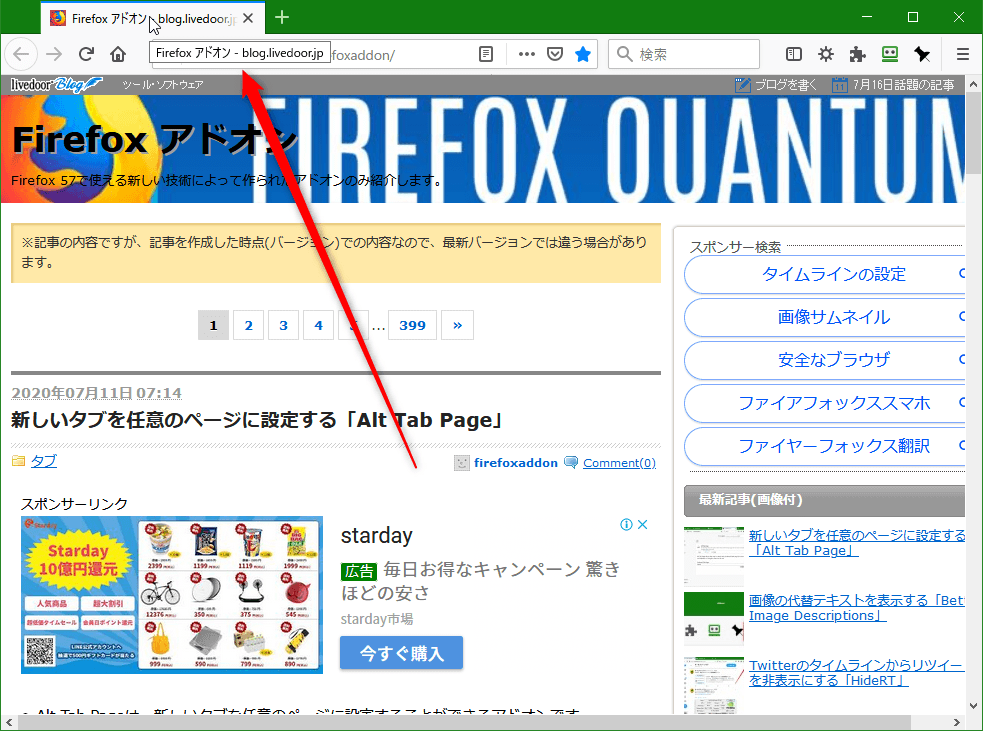Close the Firefox アドオン tab
983x731 pixels.
(x=248, y=18)
